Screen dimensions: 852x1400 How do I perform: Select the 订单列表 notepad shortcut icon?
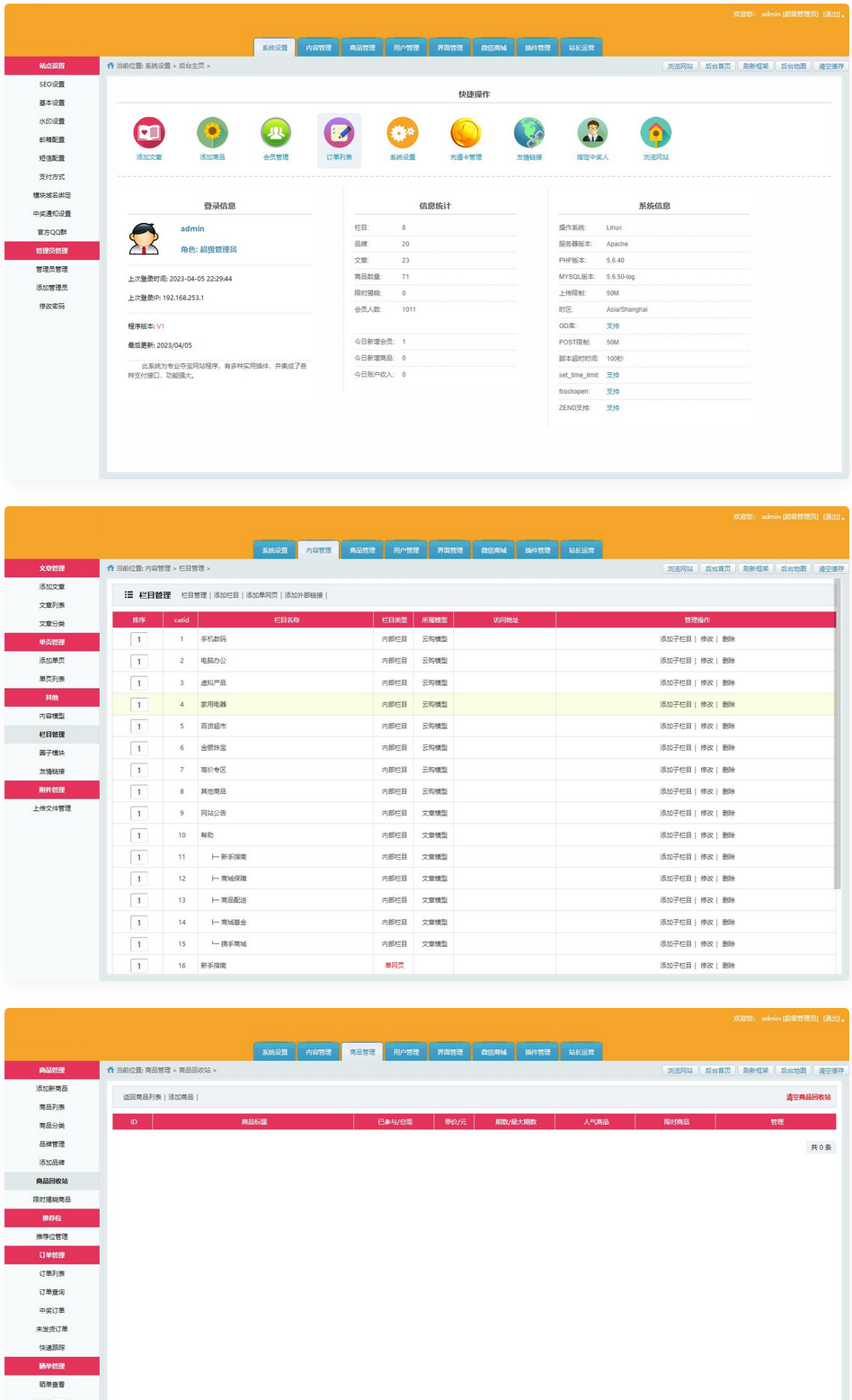pos(339,133)
